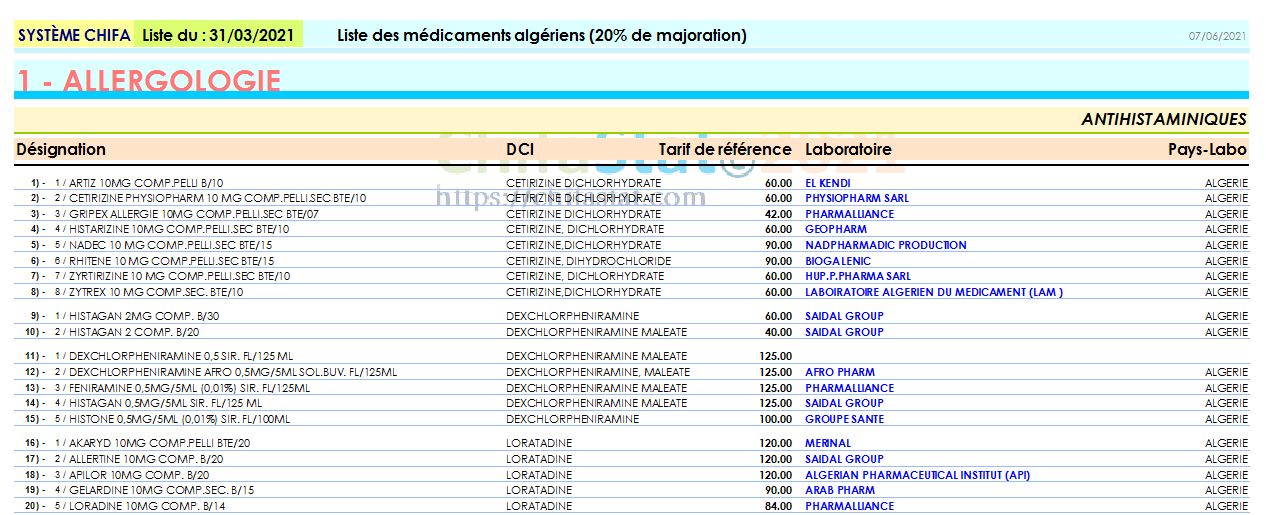1266x515 pixels.
Task: Select the GROUPE SANTE laboratory link
Action: pyautogui.click(x=844, y=419)
